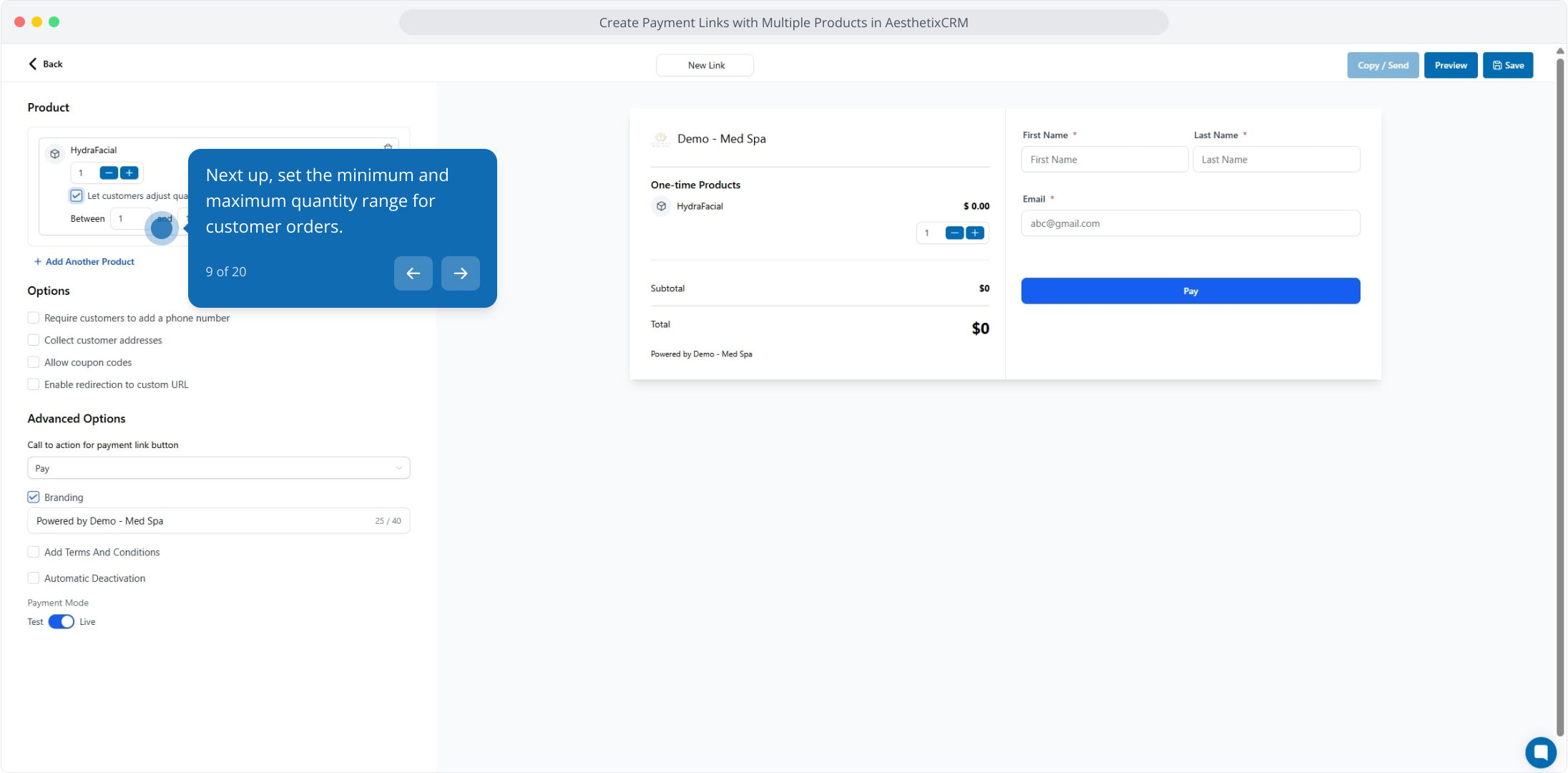
Task: Go to previous tour step arrow
Action: coord(413,273)
